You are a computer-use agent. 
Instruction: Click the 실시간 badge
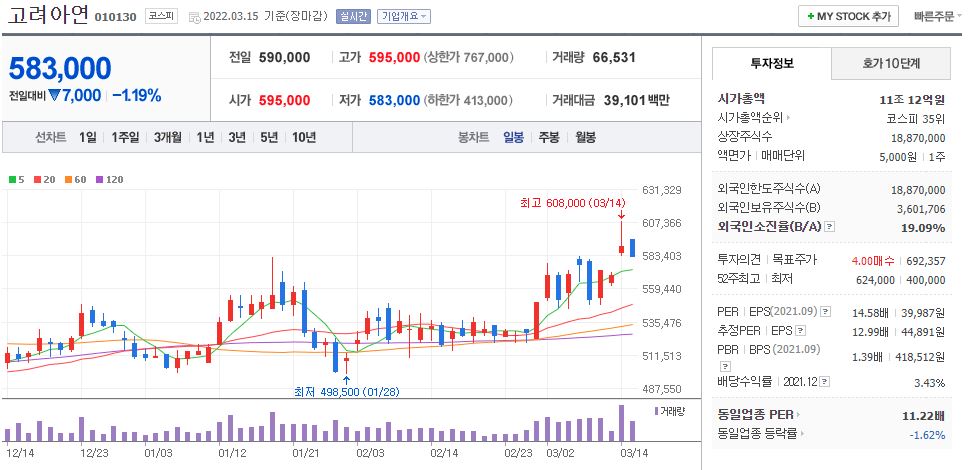click(353, 17)
